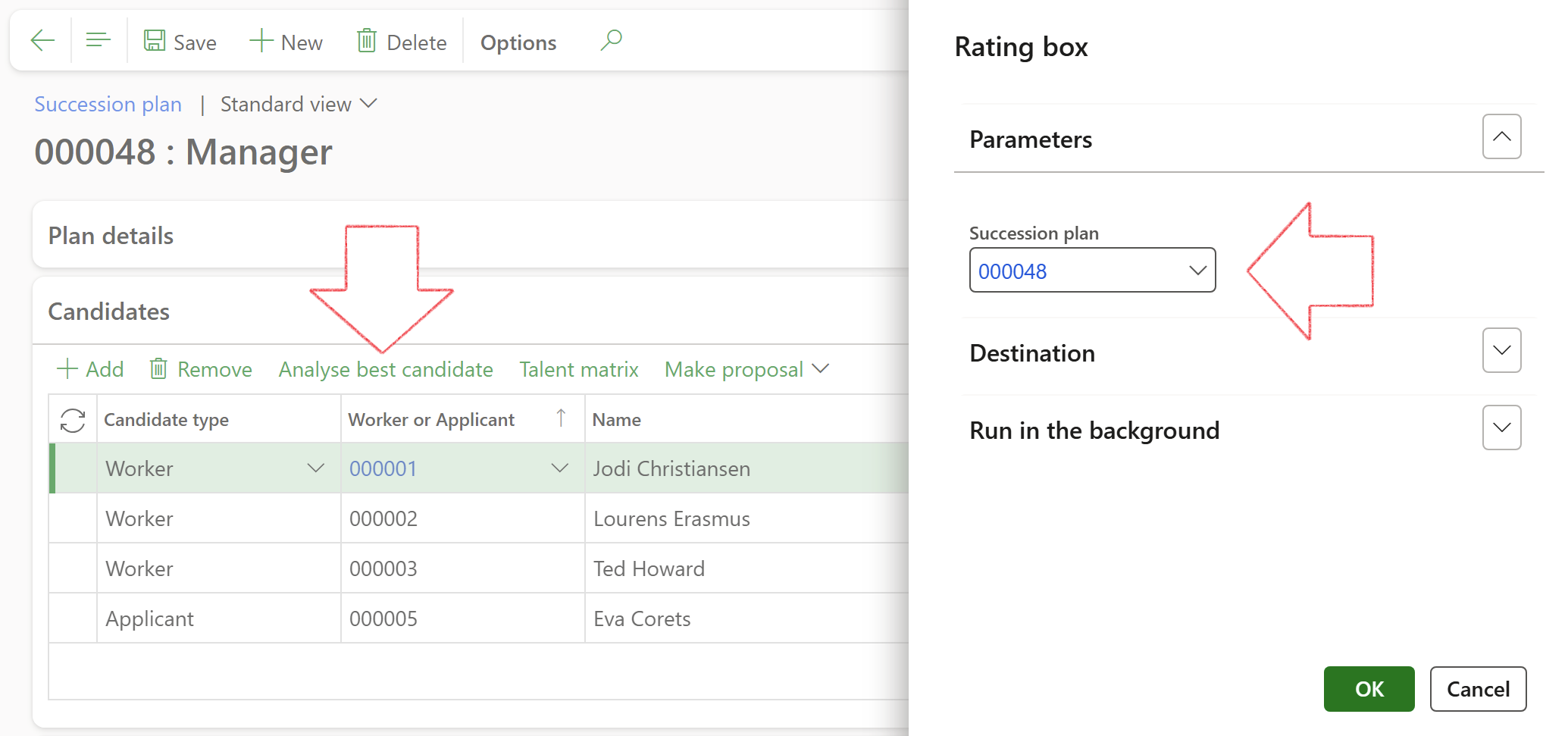Viewport: 1568px width, 736px height.
Task: Open the Succession plan breadcrumb link
Action: (108, 104)
